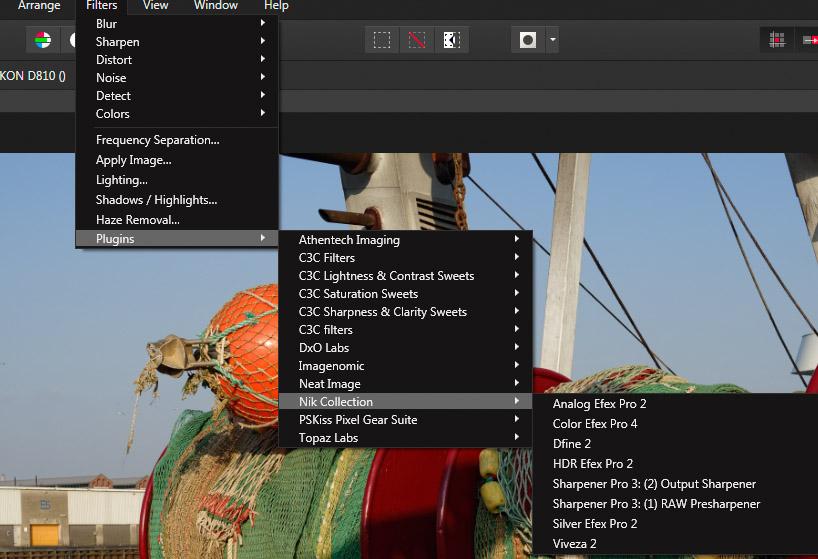This screenshot has height=559, width=818.
Task: Launch Silver Efex Pro 2 plugin
Action: pyautogui.click(x=676, y=524)
